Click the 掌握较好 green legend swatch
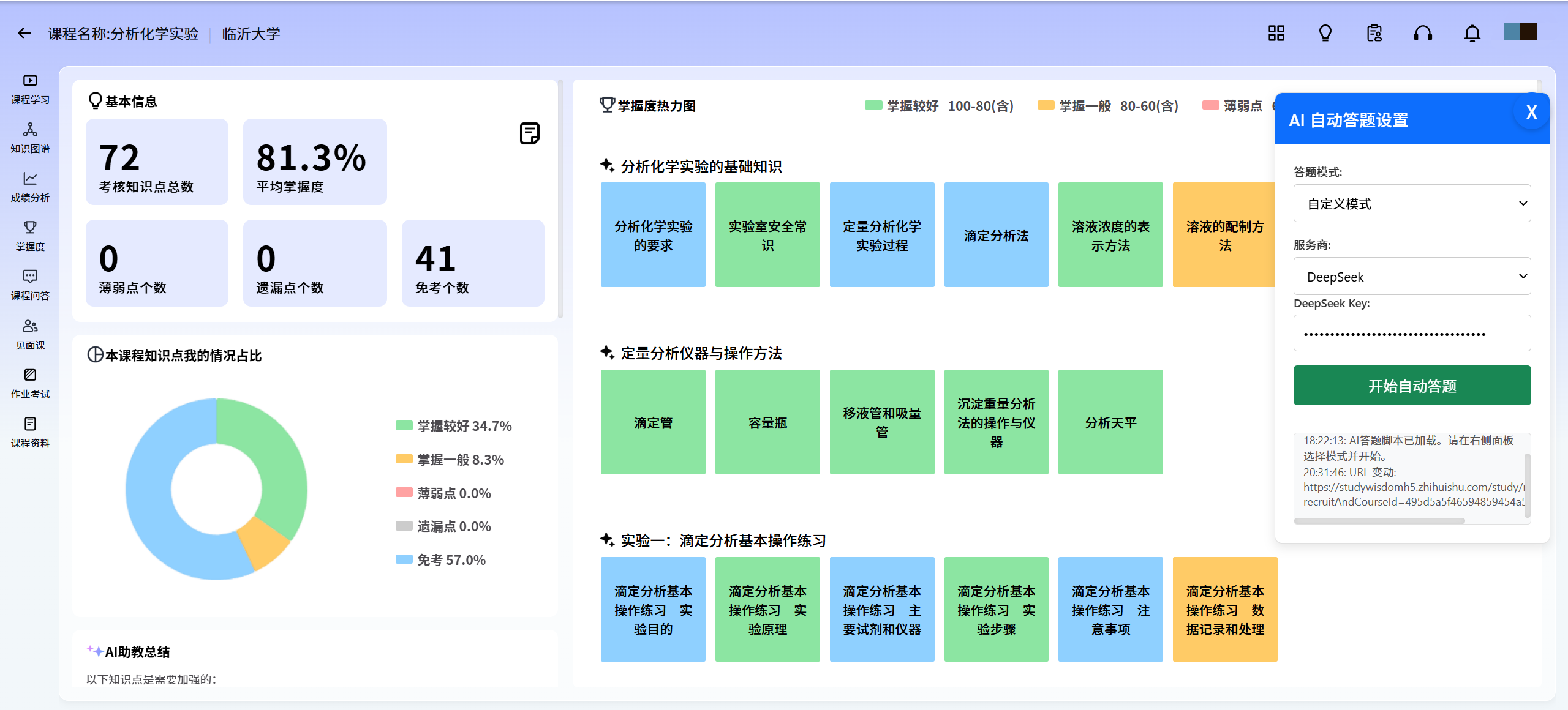 point(873,106)
